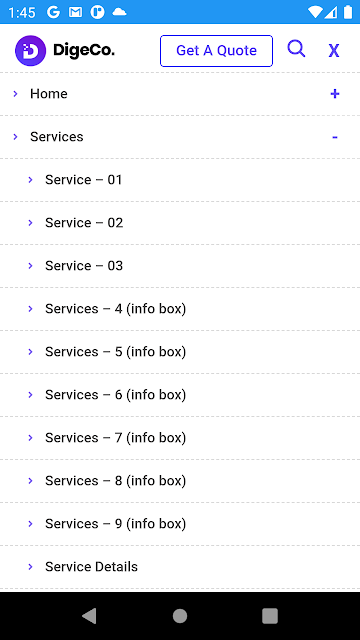Tap the Android back navigation button
This screenshot has height=640, width=360.
(x=89, y=616)
